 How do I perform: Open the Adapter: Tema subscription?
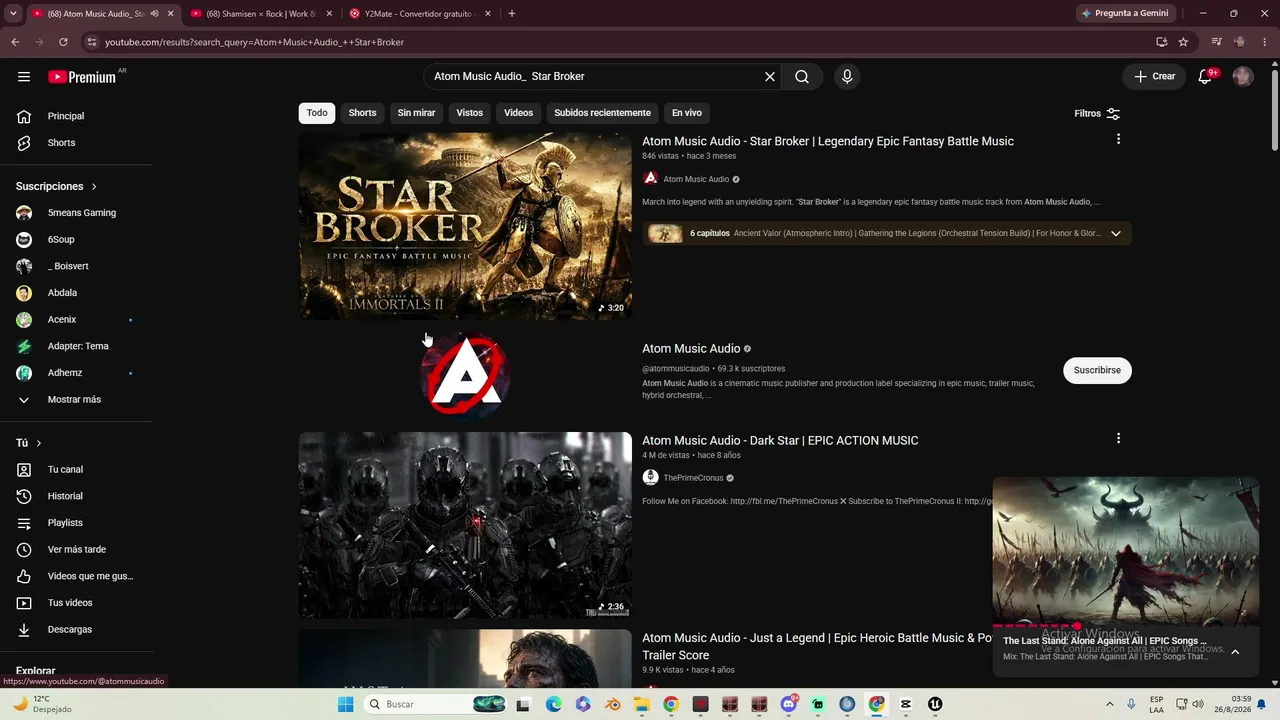pyautogui.click(x=77, y=346)
